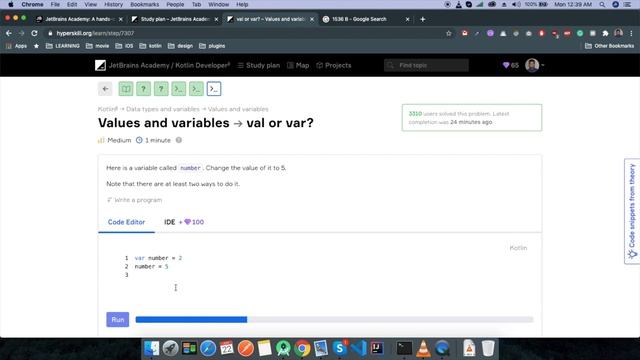Select the Code Editor tab
Viewport: 640px width, 360px height.
pos(126,222)
